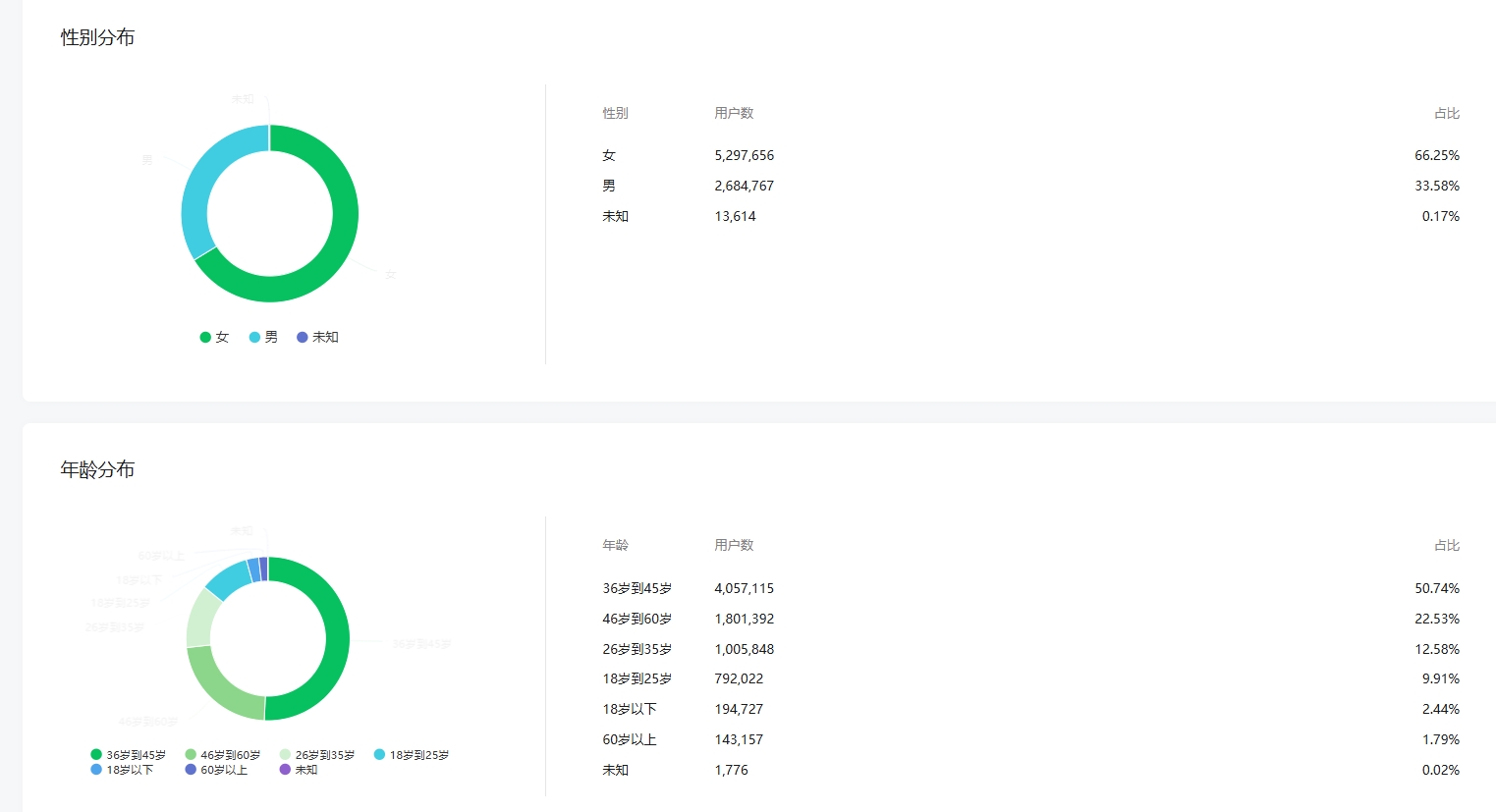Toggle the 男 legend item in gender chart
This screenshot has width=1496, height=812.
tap(263, 337)
